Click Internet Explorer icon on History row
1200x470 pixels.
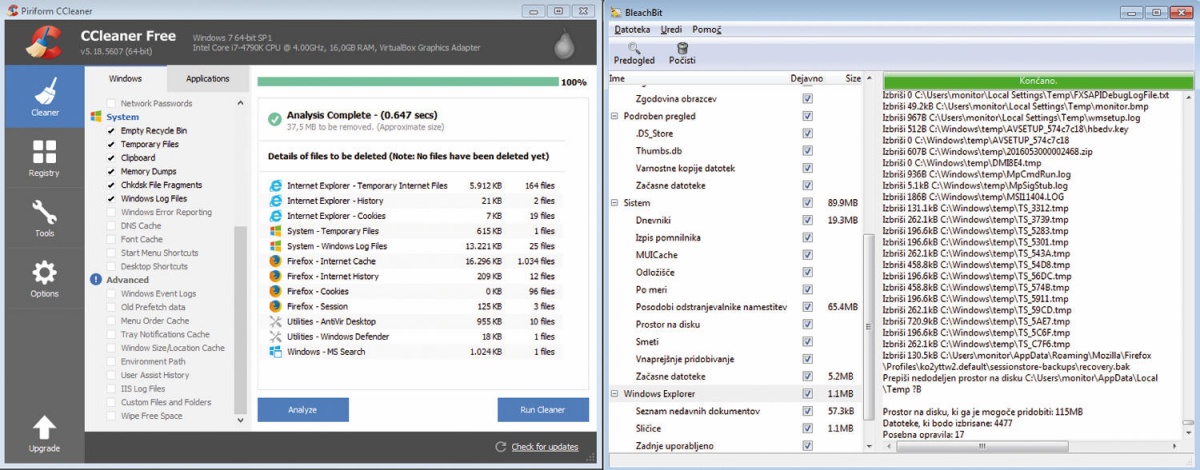click(275, 201)
